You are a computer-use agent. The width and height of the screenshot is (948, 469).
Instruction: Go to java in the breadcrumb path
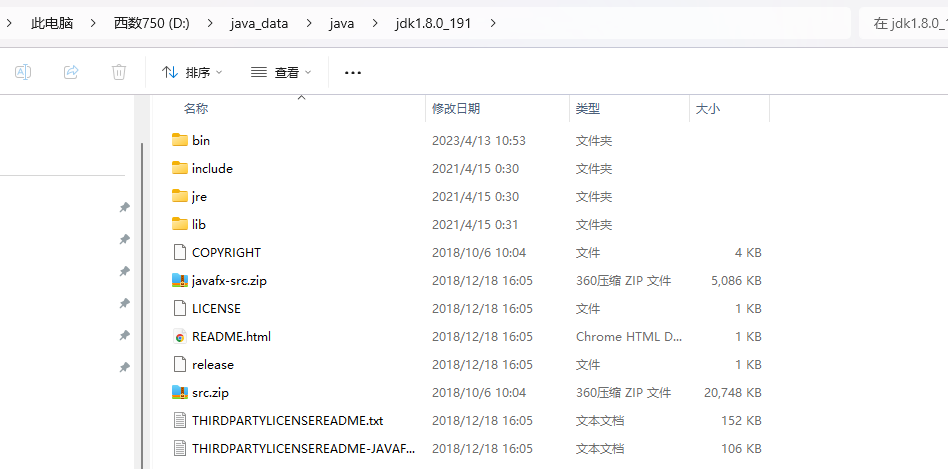[342, 24]
